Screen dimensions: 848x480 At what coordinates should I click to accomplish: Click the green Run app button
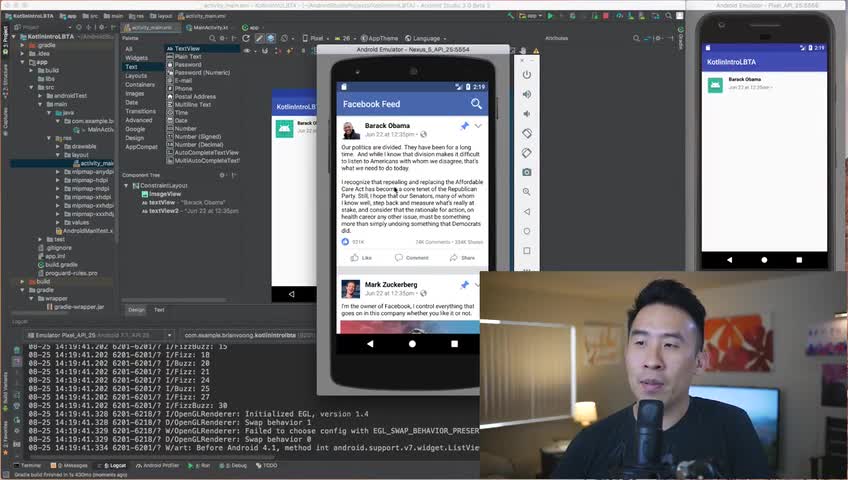point(550,16)
